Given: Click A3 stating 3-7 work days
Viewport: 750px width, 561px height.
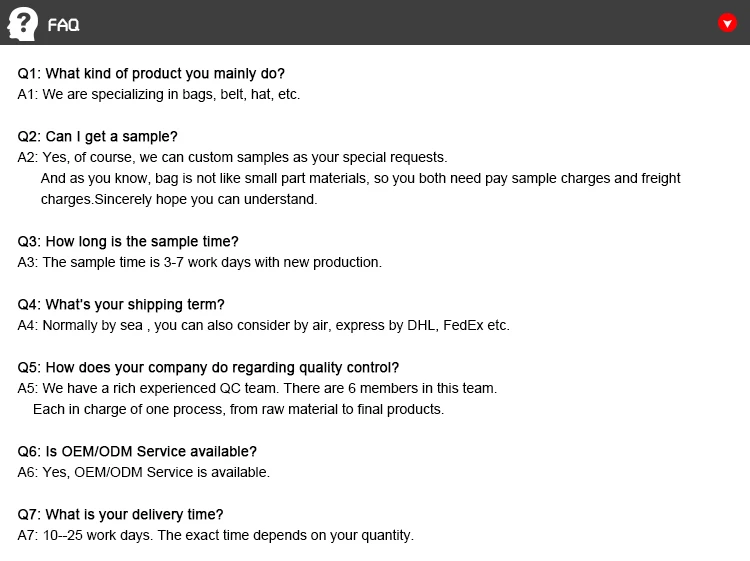Looking at the screenshot, I should 200,262.
